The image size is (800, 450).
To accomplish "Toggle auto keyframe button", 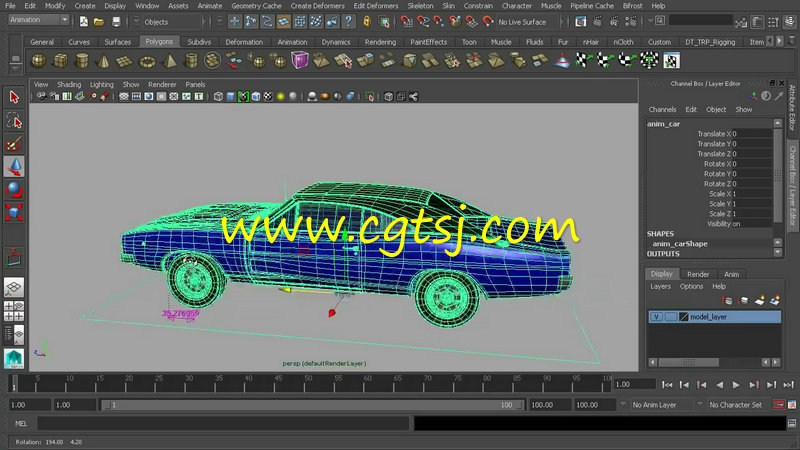I will pos(779,405).
